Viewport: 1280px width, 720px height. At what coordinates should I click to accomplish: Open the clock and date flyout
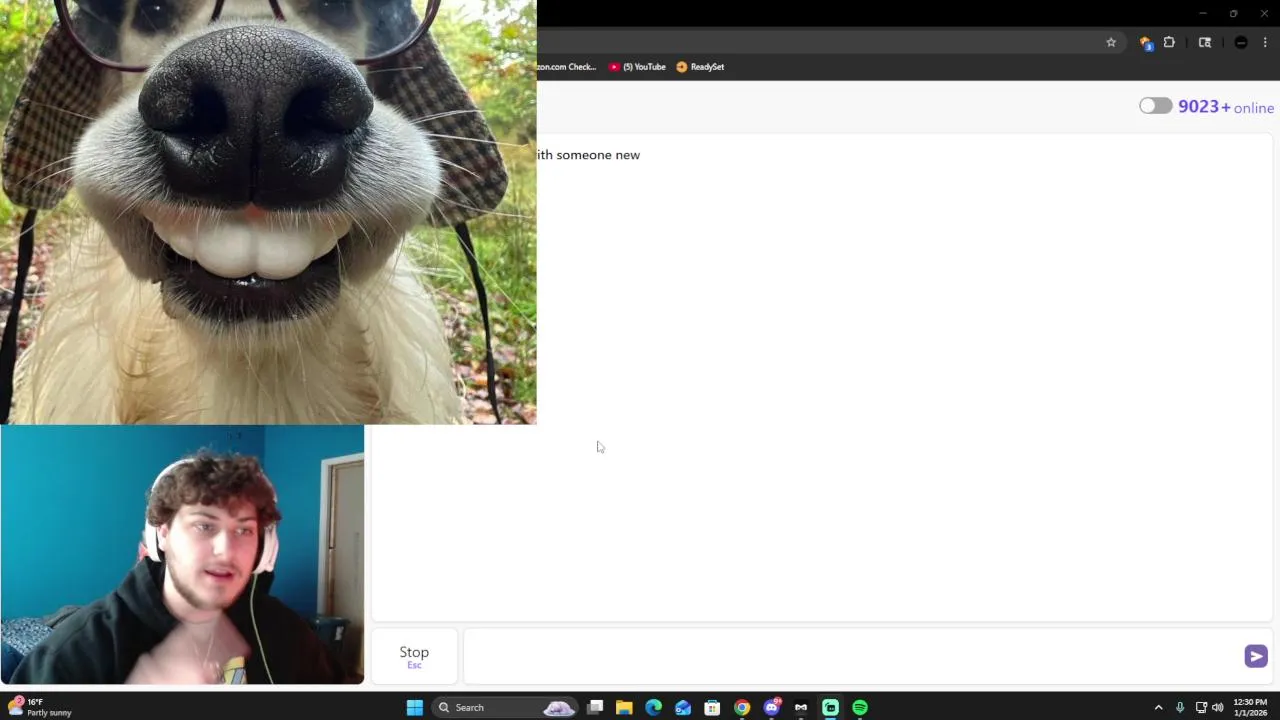click(x=1251, y=707)
